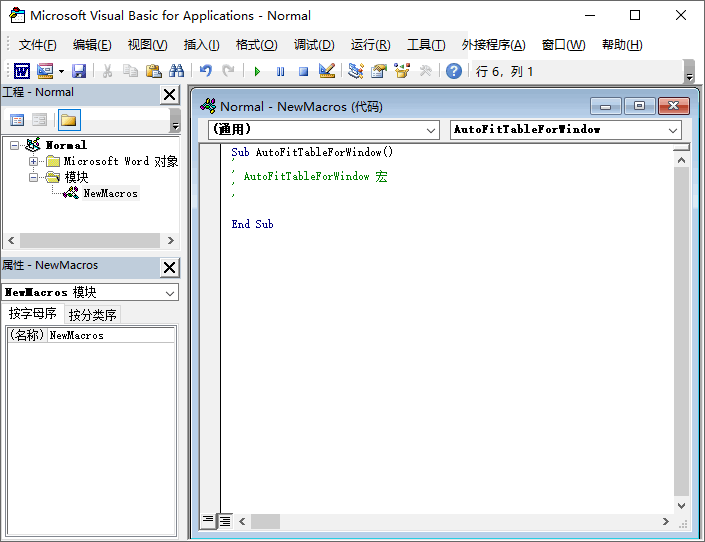Switch to 按字母序 tab
The height and width of the screenshot is (542, 705).
pos(32,313)
